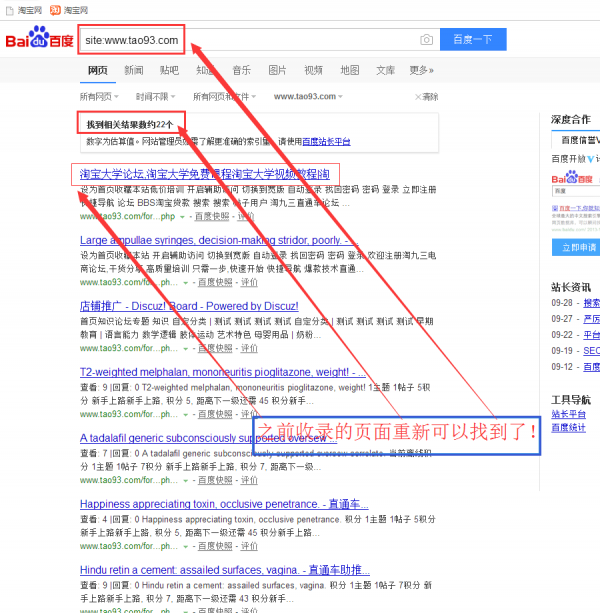This screenshot has width=600, height=613.
Task: Open the 音乐 tab
Action: [242, 70]
